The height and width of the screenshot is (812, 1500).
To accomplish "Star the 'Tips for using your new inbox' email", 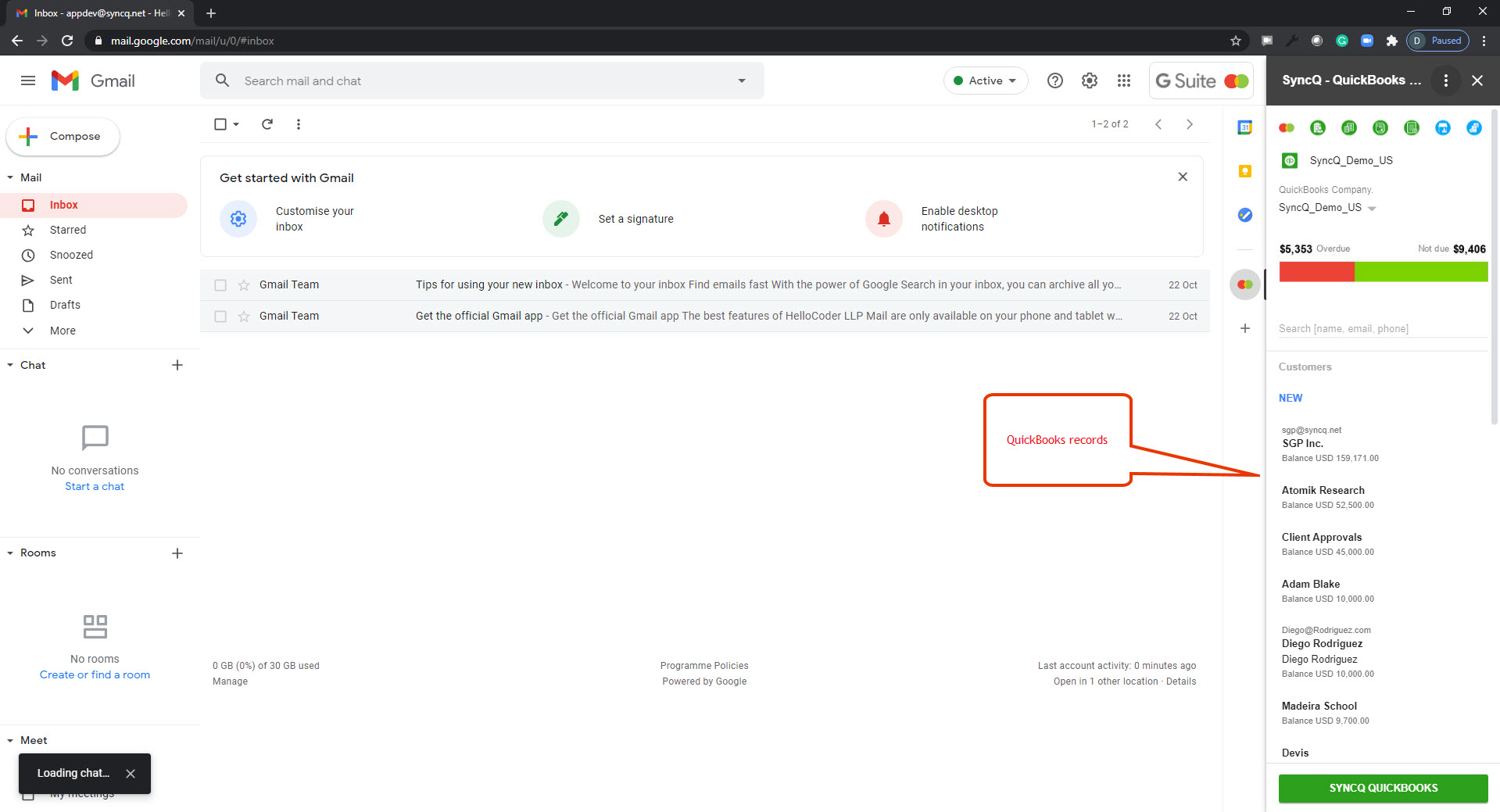I will click(x=244, y=285).
